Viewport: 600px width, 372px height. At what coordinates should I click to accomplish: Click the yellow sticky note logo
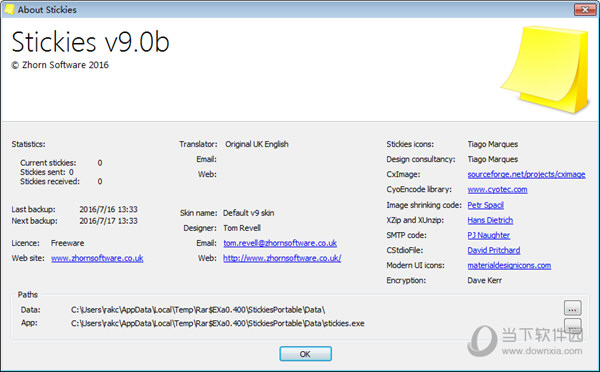pyautogui.click(x=546, y=69)
